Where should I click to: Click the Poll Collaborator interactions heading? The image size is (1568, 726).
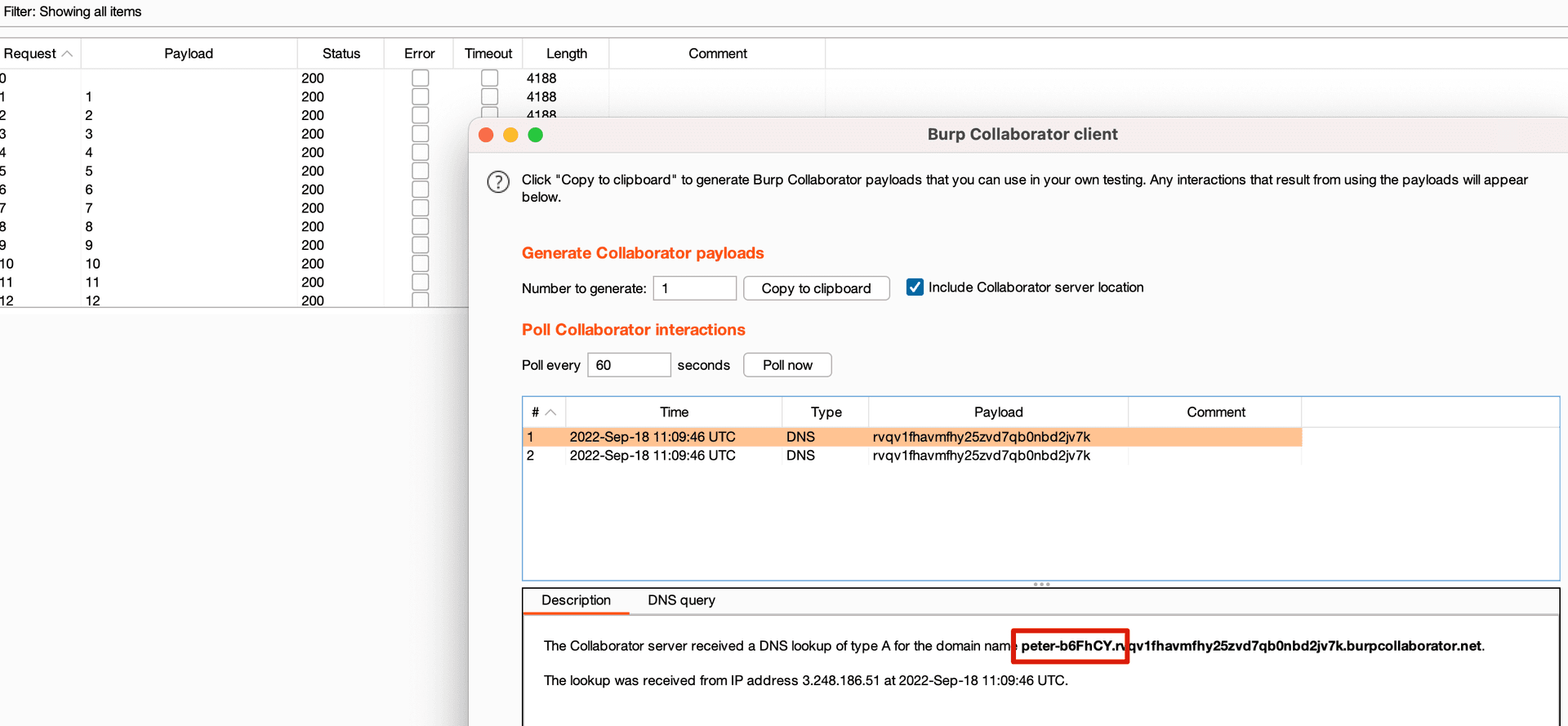[x=634, y=330]
